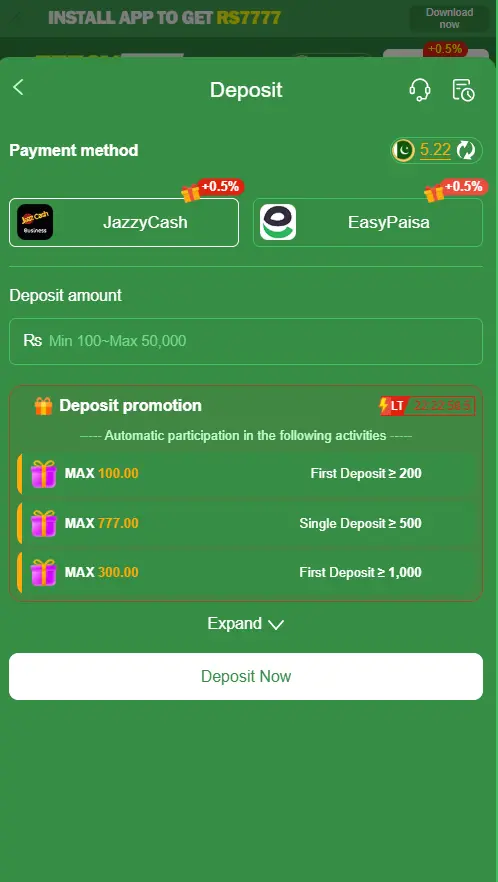
Task: Open customer support headset icon
Action: [x=420, y=90]
